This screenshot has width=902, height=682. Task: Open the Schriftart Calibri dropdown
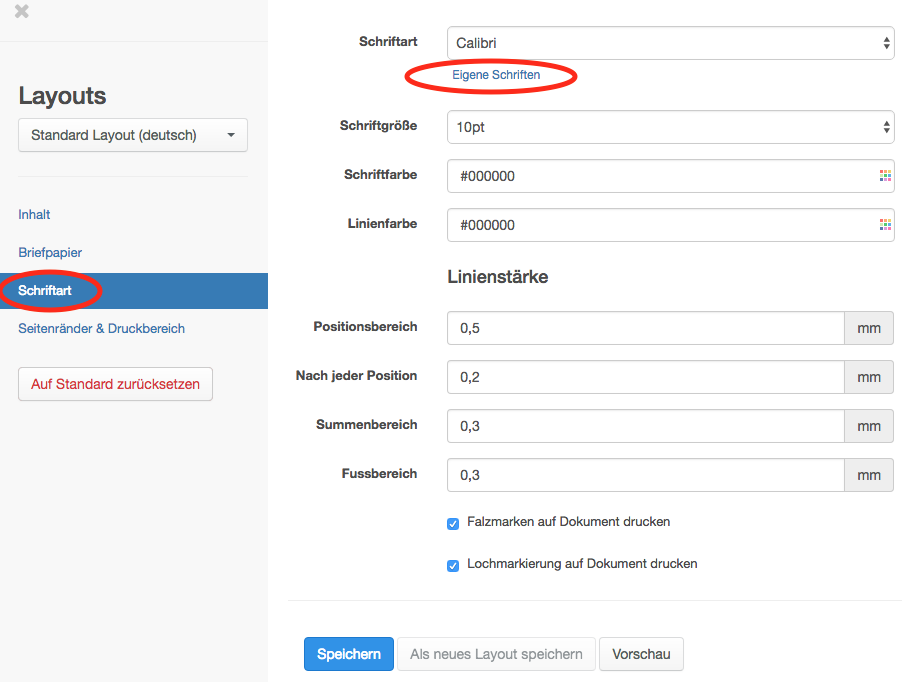(670, 43)
